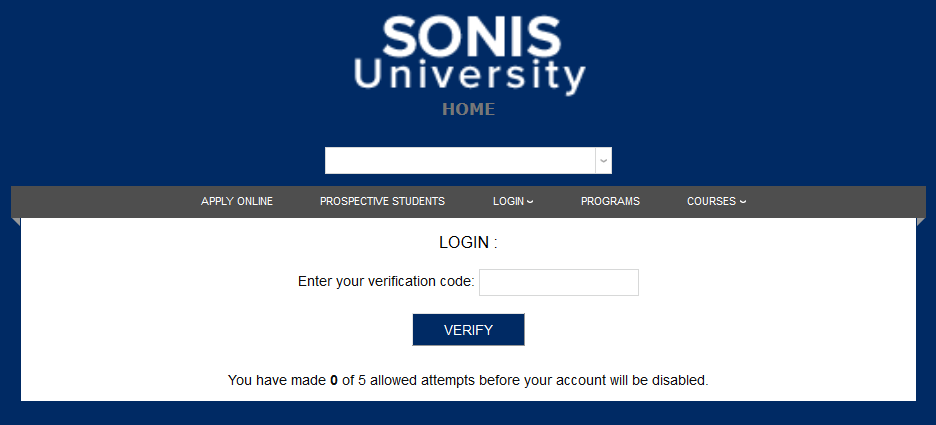Click the 'LOGIN :' heading

468,243
